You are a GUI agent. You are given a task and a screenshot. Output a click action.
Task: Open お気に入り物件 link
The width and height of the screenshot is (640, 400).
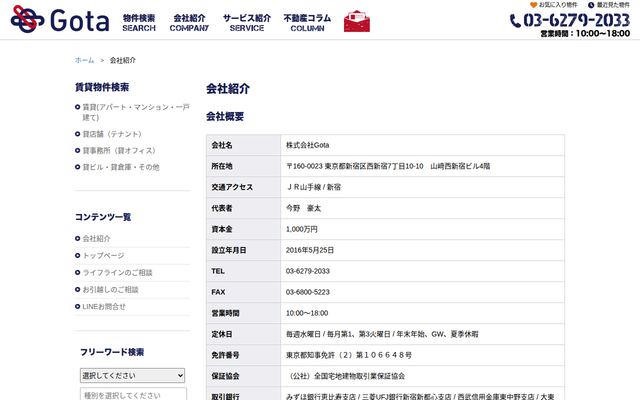click(558, 5)
